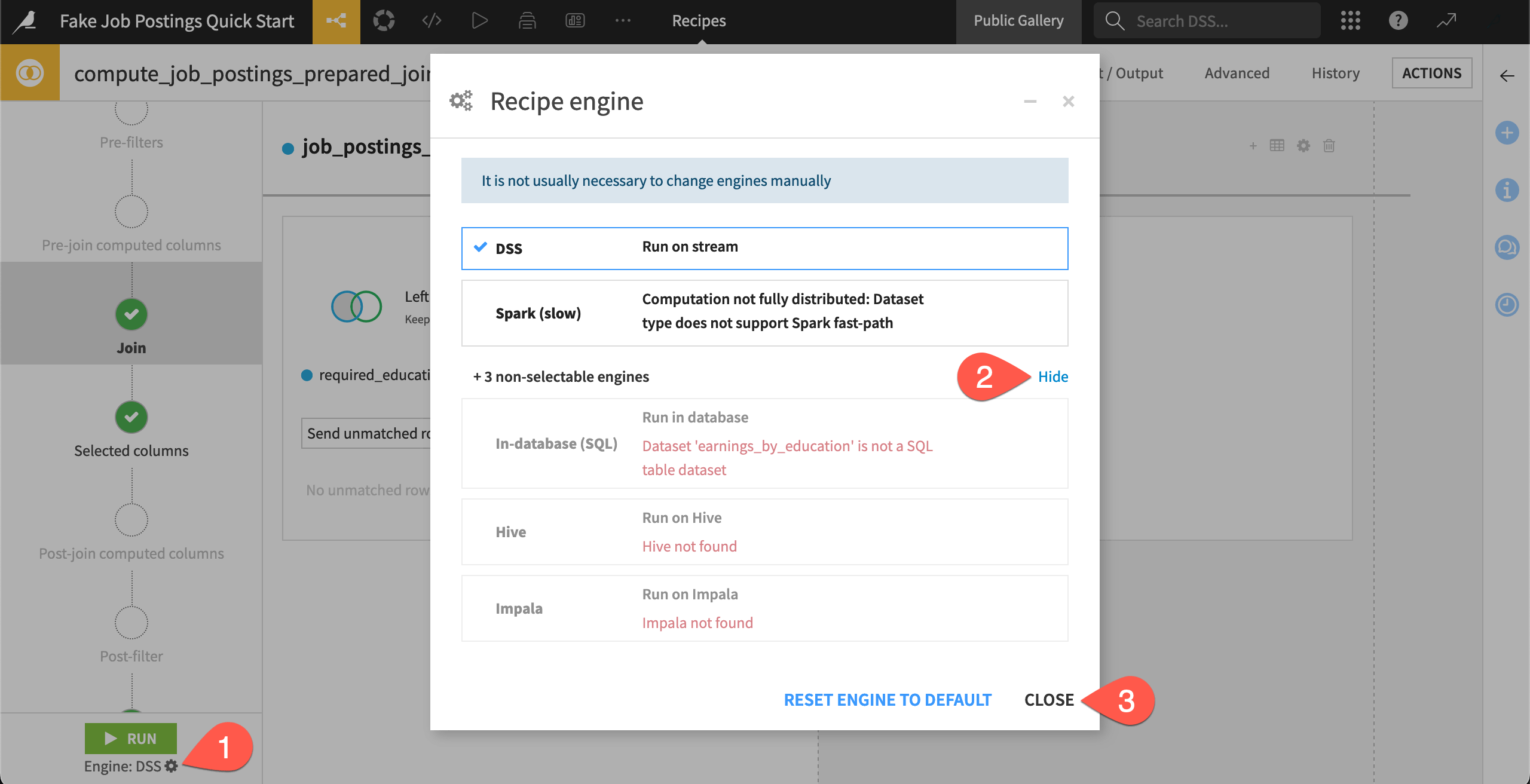Hide the non-selectable engines list
The width and height of the screenshot is (1530, 784).
click(x=1053, y=376)
